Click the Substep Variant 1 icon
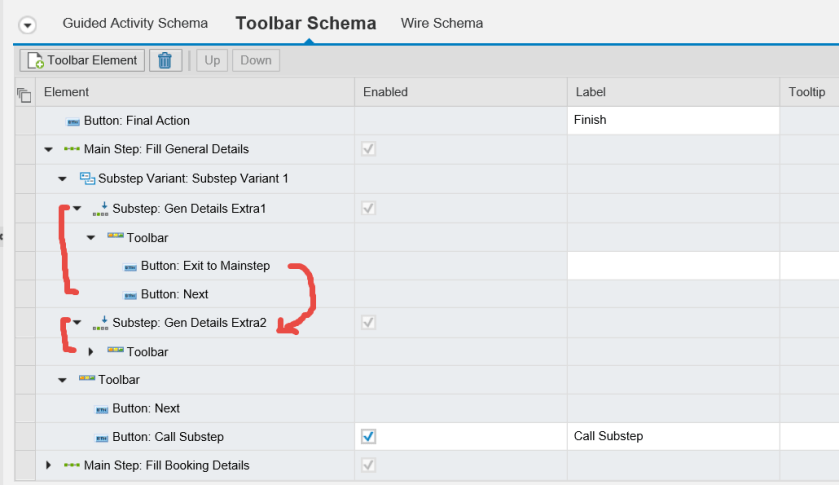839x485 pixels. [x=86, y=178]
